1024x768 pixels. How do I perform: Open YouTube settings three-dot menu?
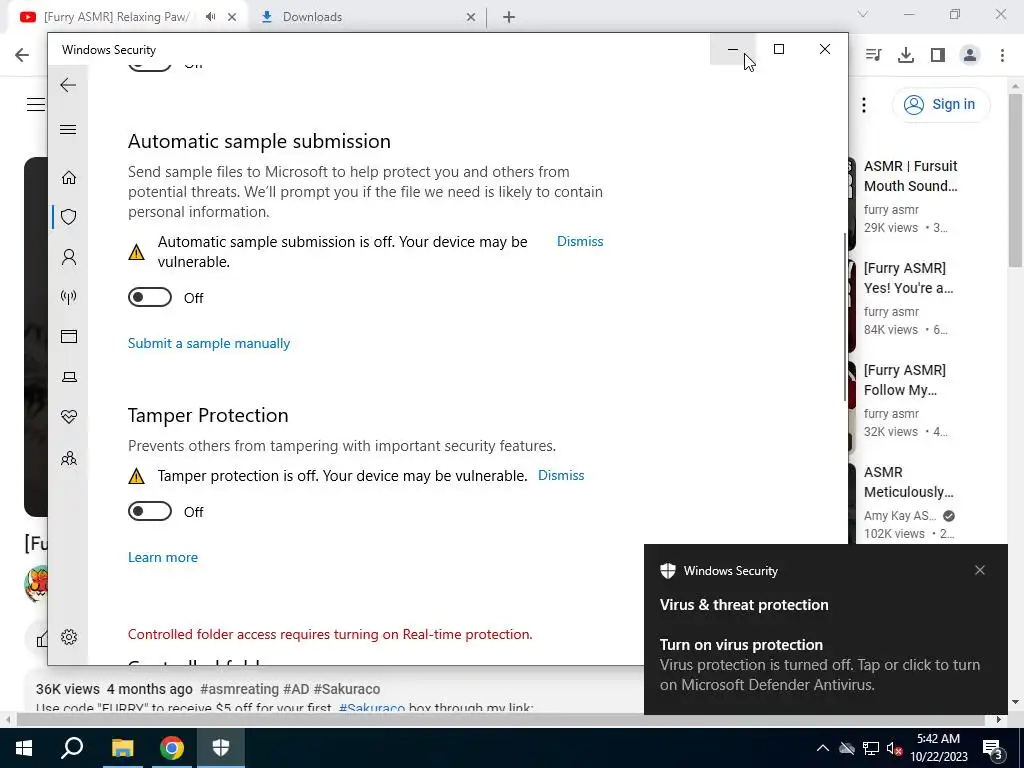click(x=864, y=104)
